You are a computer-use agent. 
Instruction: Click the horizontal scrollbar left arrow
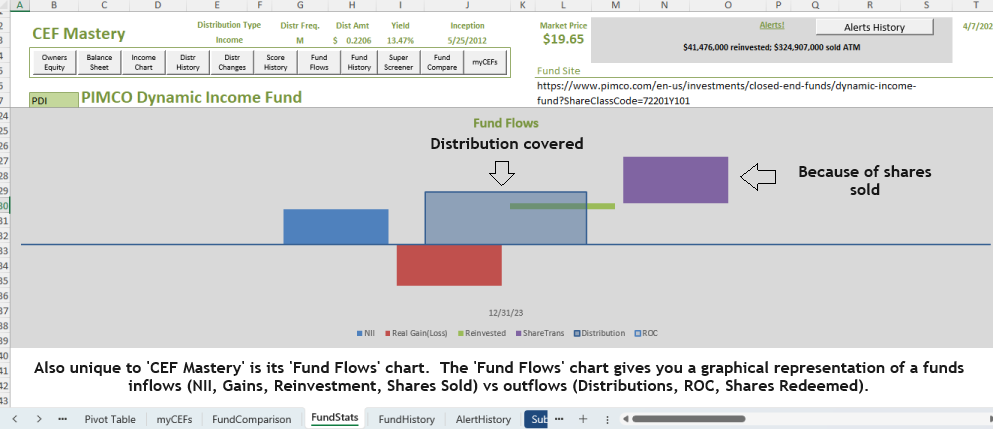pyautogui.click(x=626, y=419)
